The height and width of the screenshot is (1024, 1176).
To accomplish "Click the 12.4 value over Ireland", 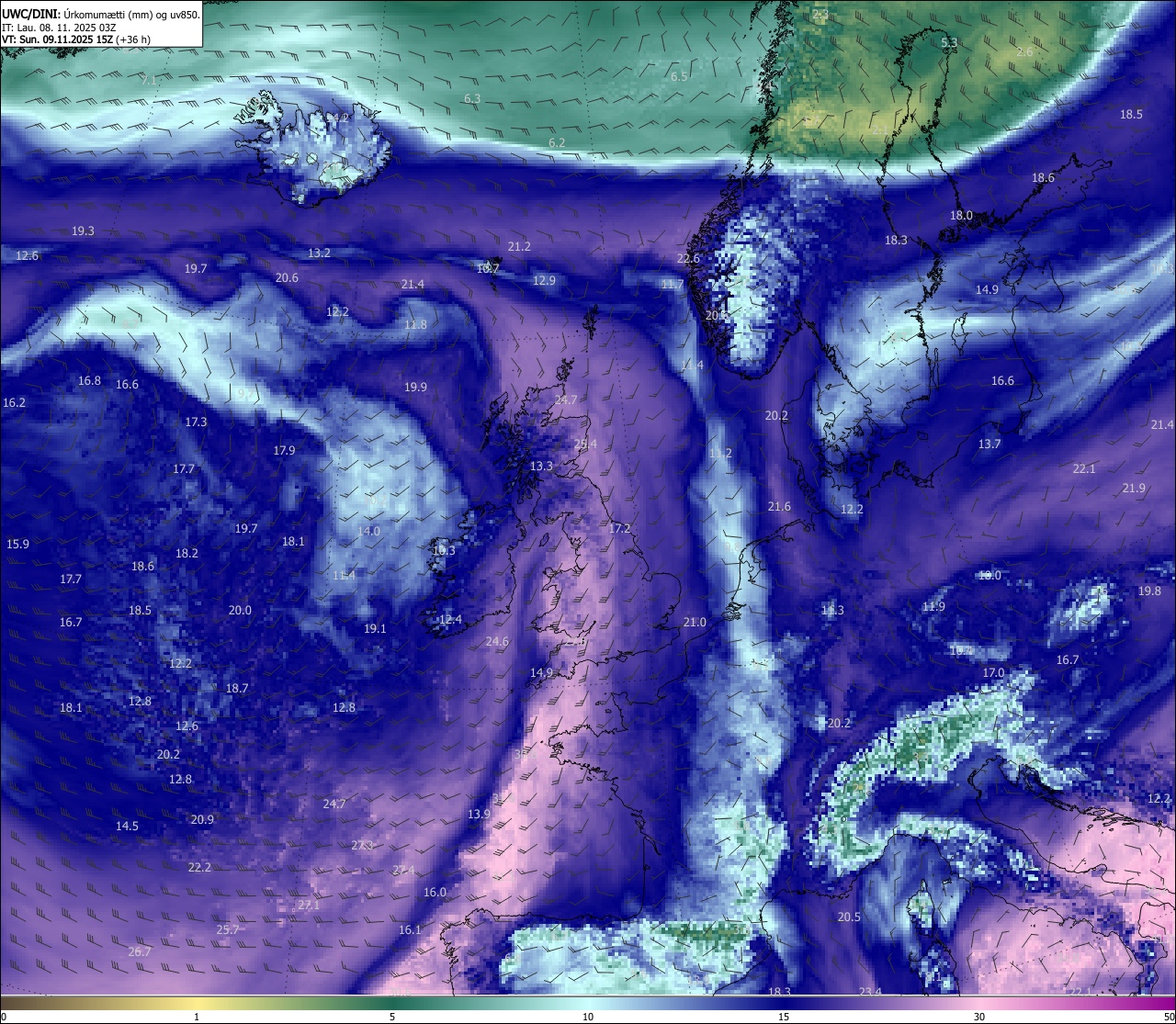I will [x=450, y=620].
